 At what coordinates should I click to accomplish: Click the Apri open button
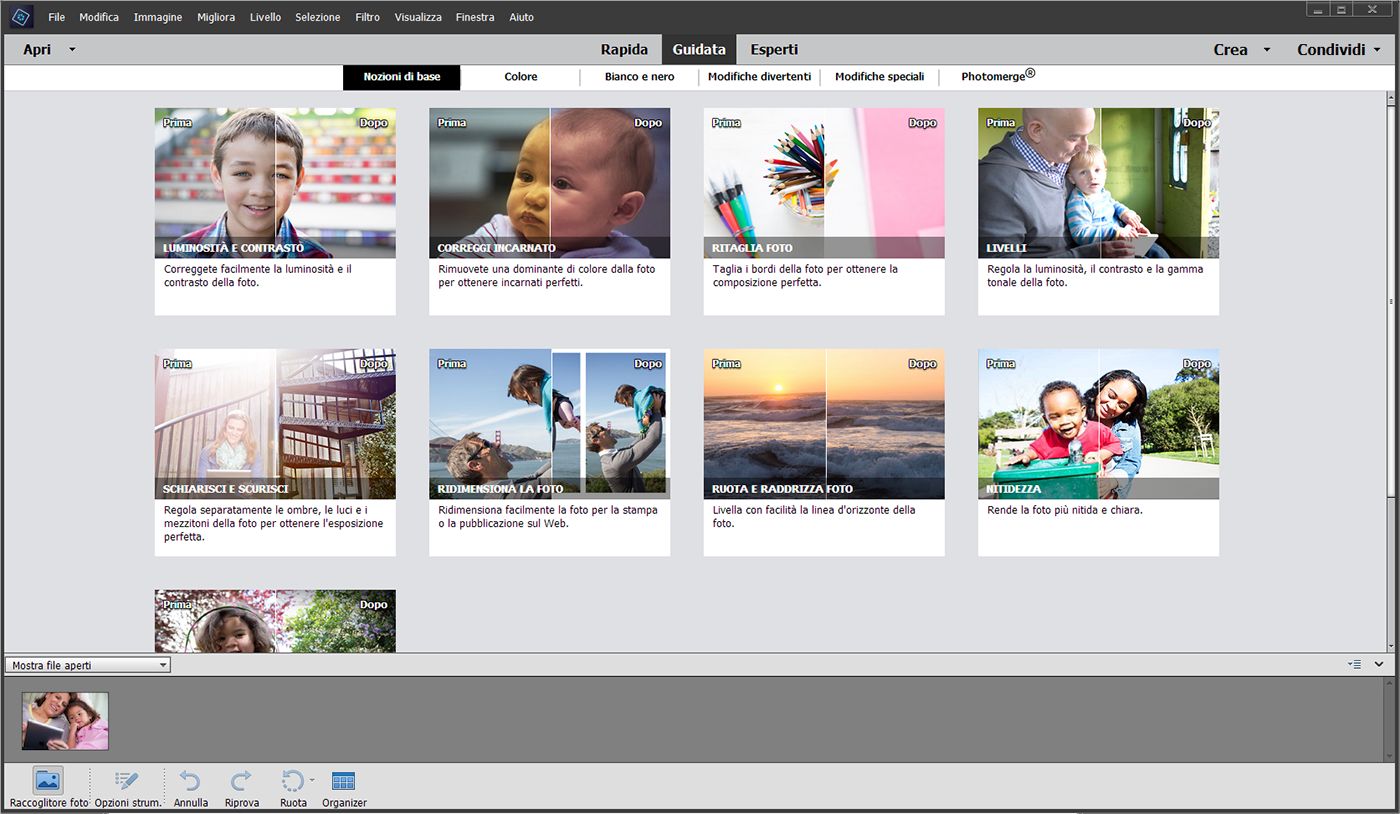37,49
